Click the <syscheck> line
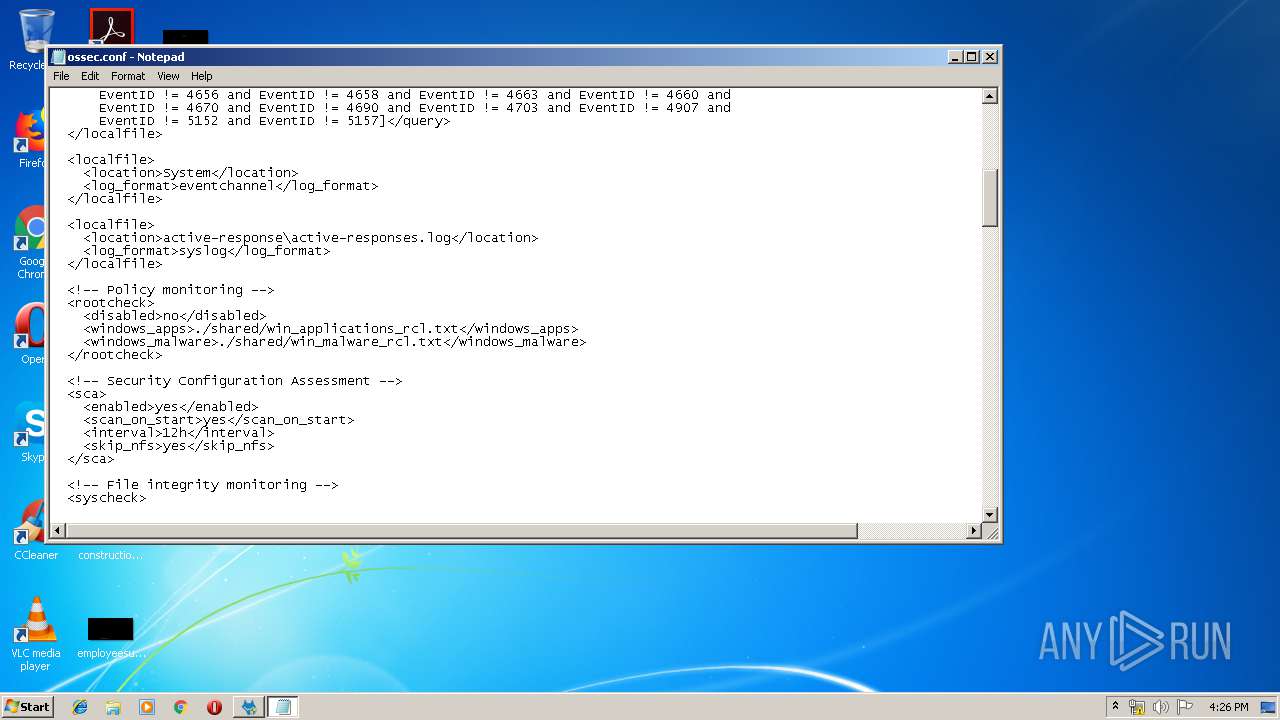 coord(106,498)
